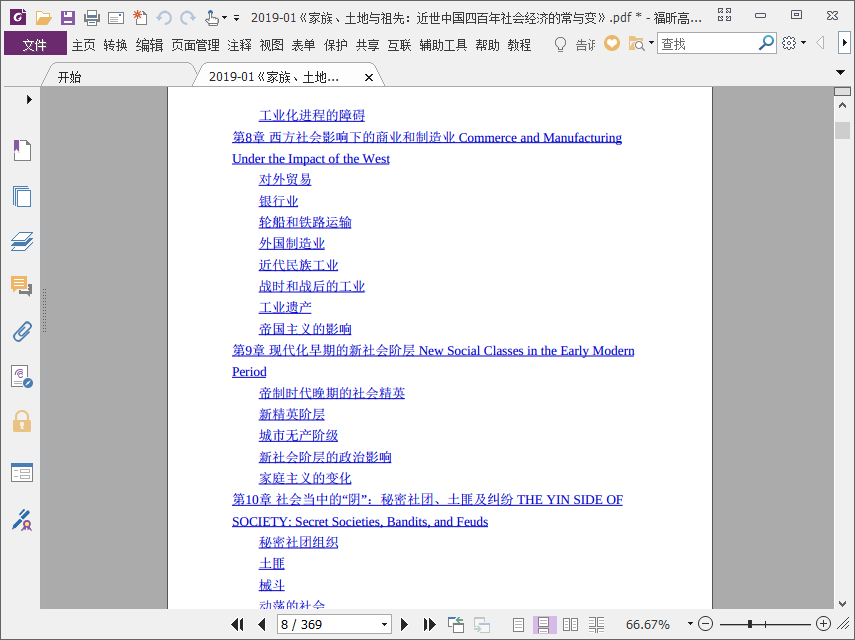The height and width of the screenshot is (640, 855).
Task: Toggle full screen mode icon
Action: pyautogui.click(x=724, y=15)
